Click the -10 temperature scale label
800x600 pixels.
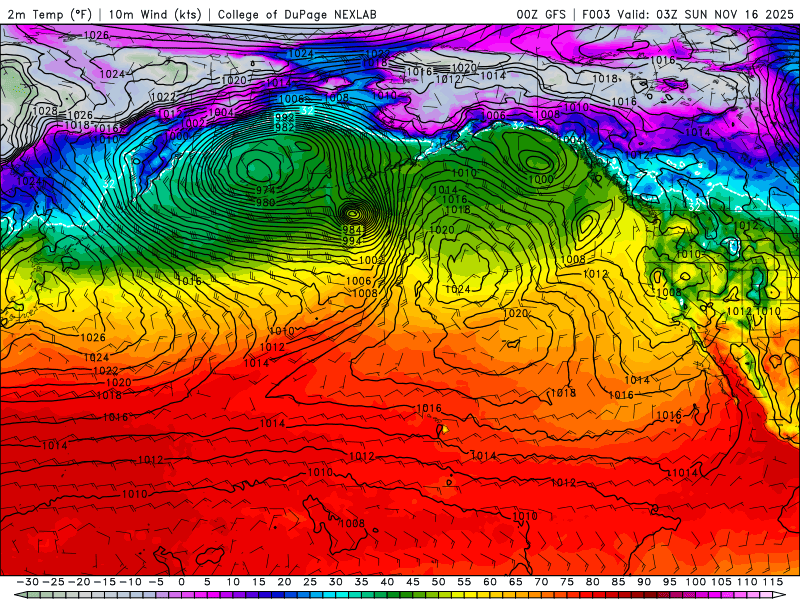point(130,582)
